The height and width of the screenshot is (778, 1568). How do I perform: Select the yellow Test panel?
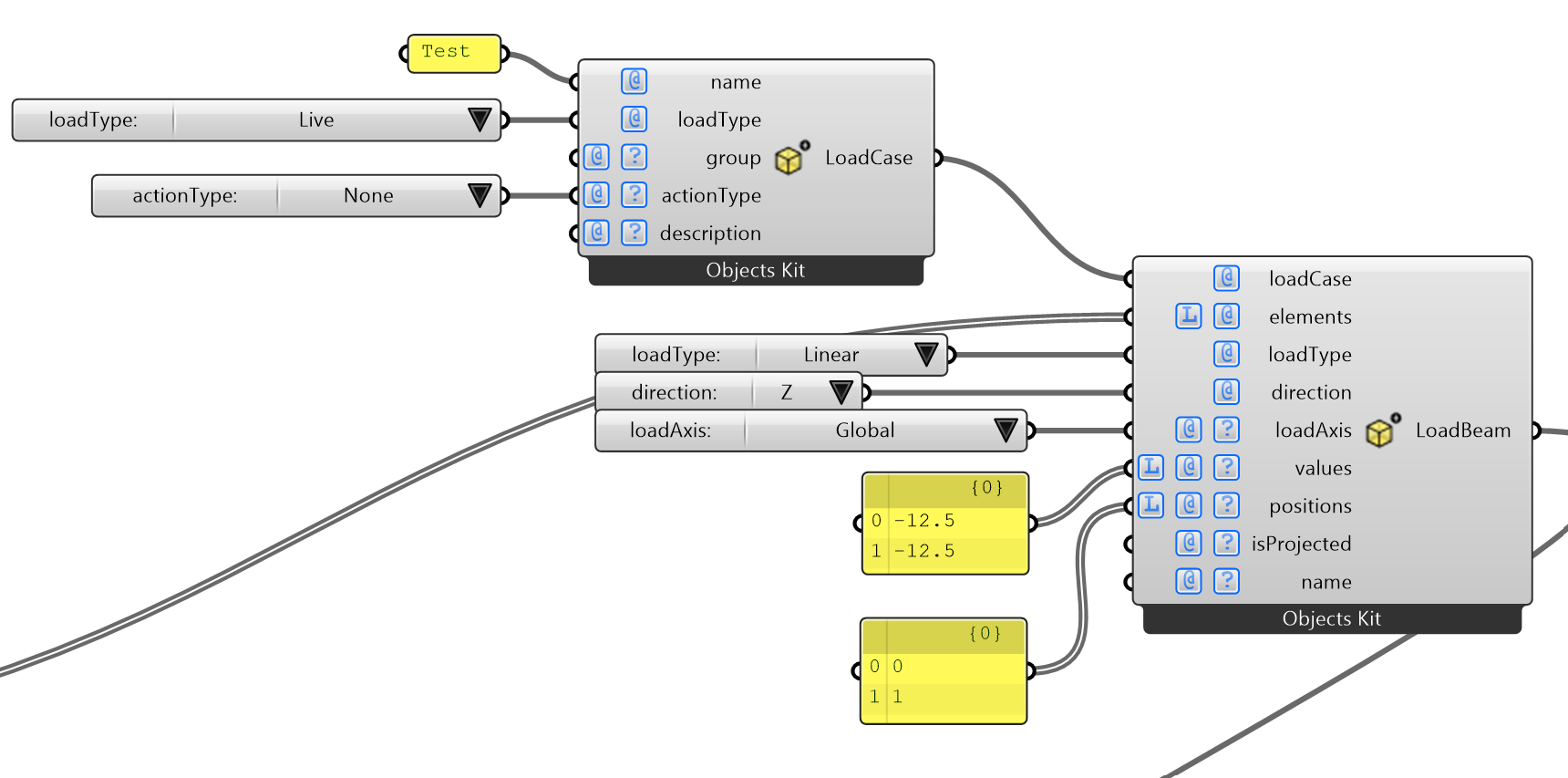453,53
